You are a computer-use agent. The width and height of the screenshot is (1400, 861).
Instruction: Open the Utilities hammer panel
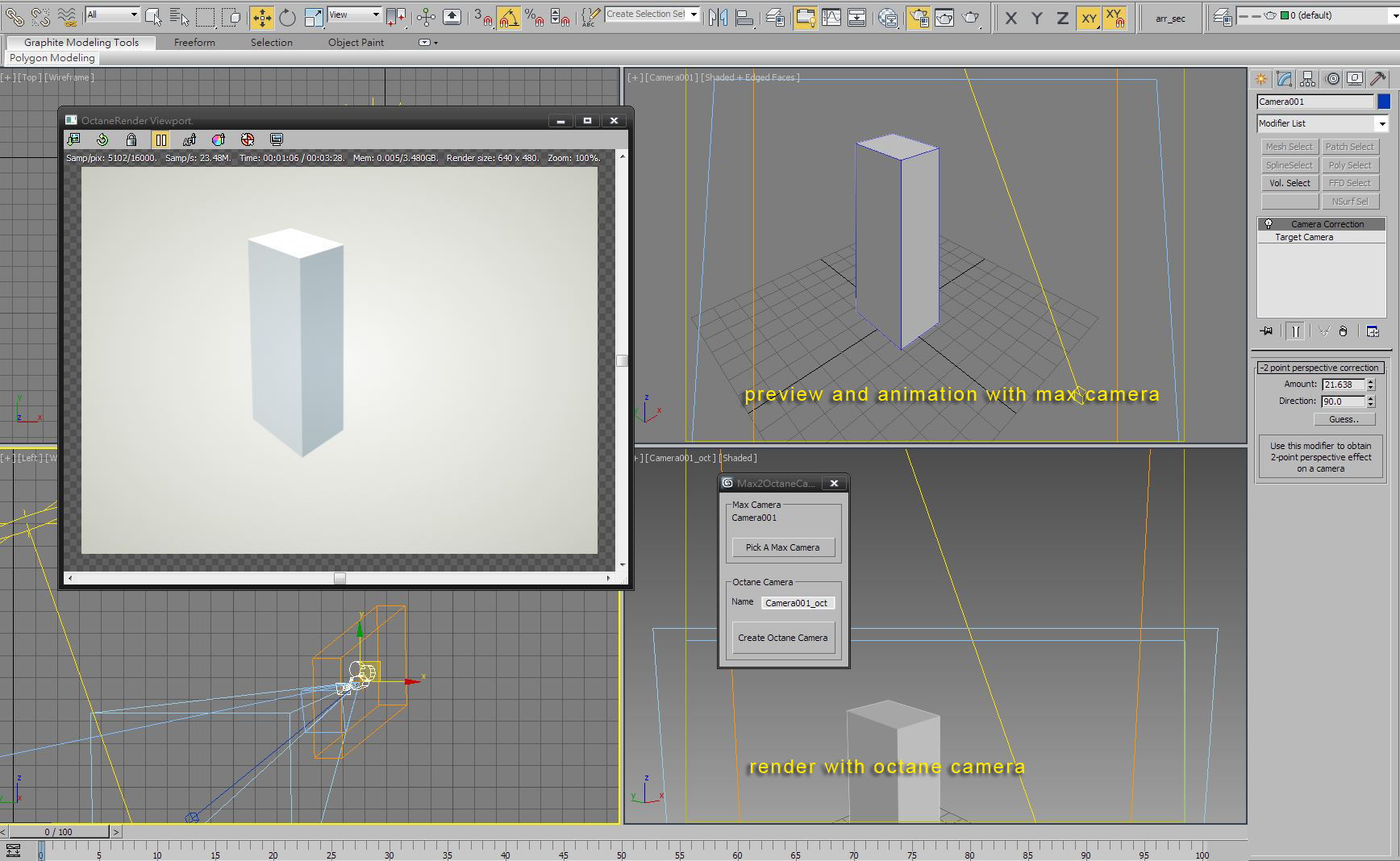(x=1378, y=78)
